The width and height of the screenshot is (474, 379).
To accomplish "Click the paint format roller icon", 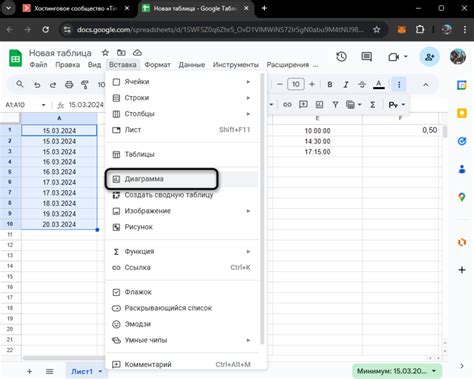I will click(85, 85).
